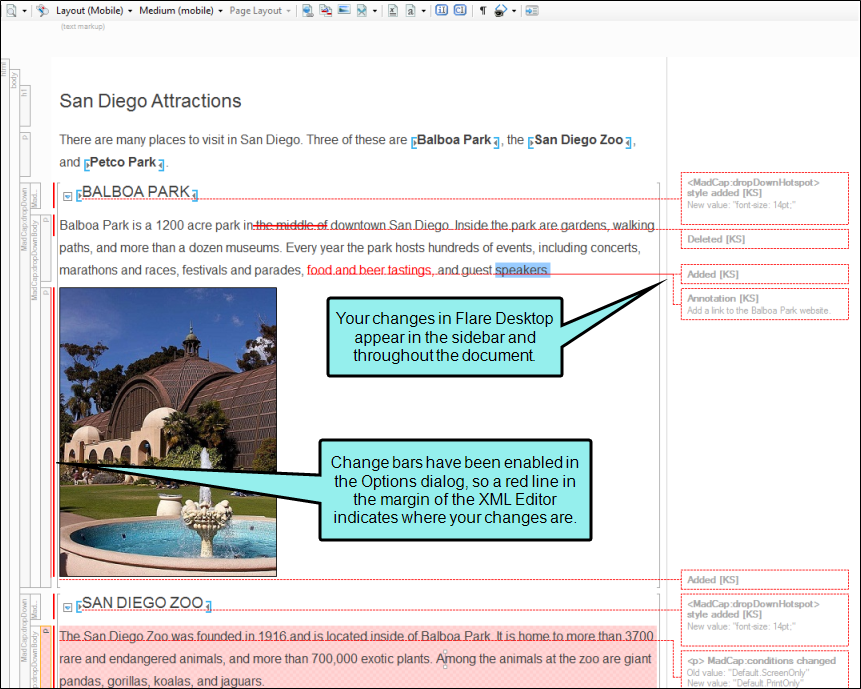Viewport: 861px width, 689px height.
Task: Open the dropdown arrow beside the crossed-out page icon
Action: click(375, 11)
